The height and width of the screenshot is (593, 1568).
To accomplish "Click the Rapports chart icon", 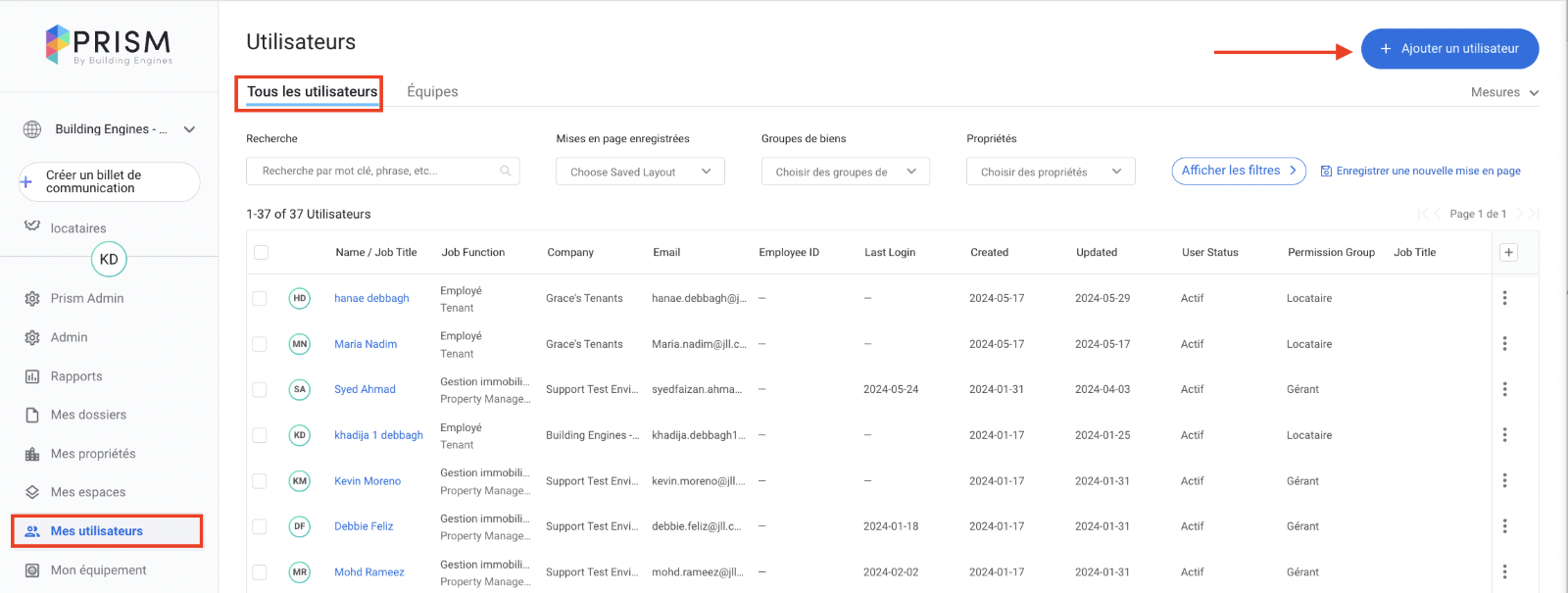I will point(32,376).
